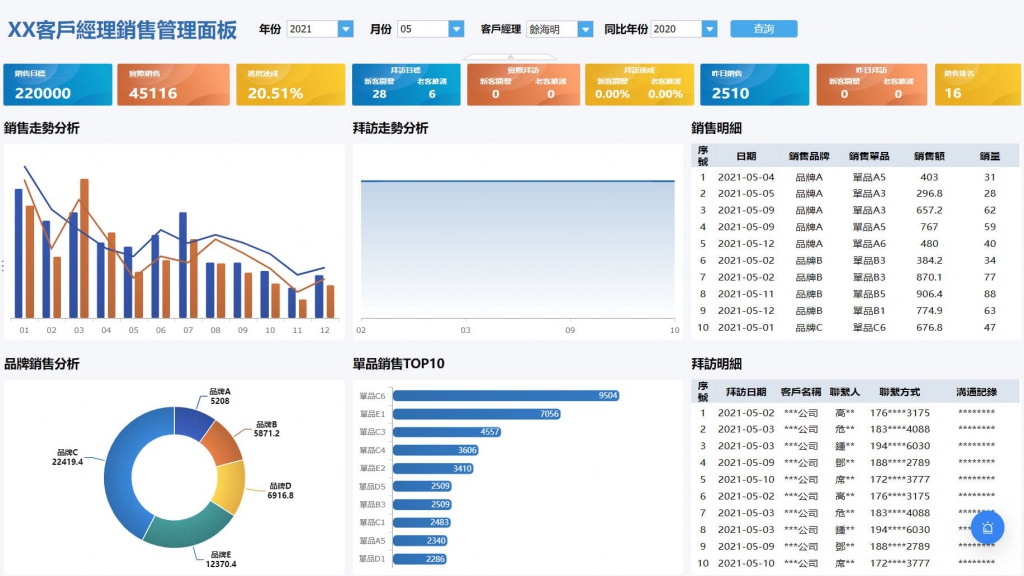Click the 品牌銷售分析 section heading
Screen dimensions: 1024x576
click(x=42, y=364)
